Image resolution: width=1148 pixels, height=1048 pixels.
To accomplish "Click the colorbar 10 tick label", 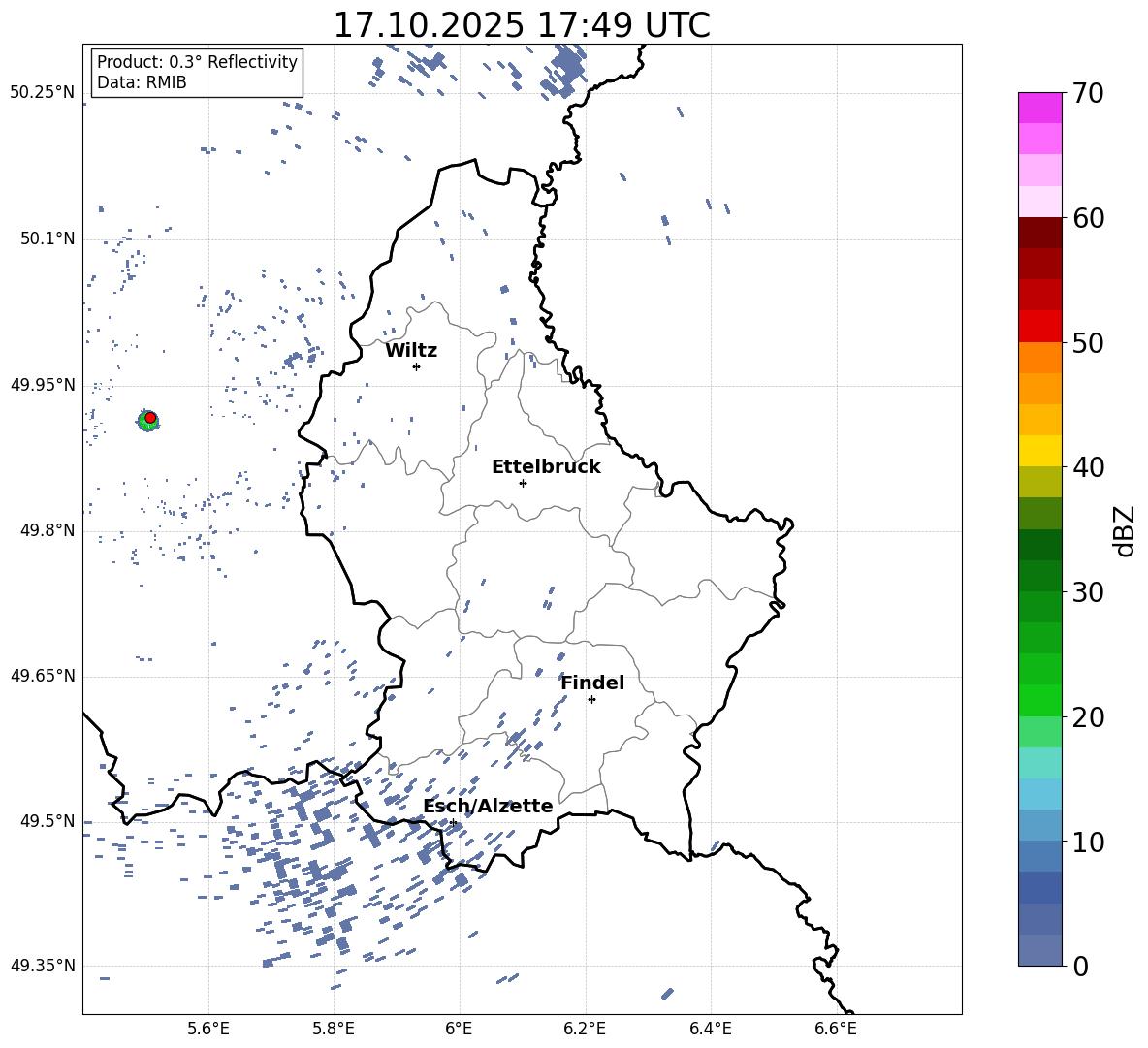I will click(x=1087, y=842).
